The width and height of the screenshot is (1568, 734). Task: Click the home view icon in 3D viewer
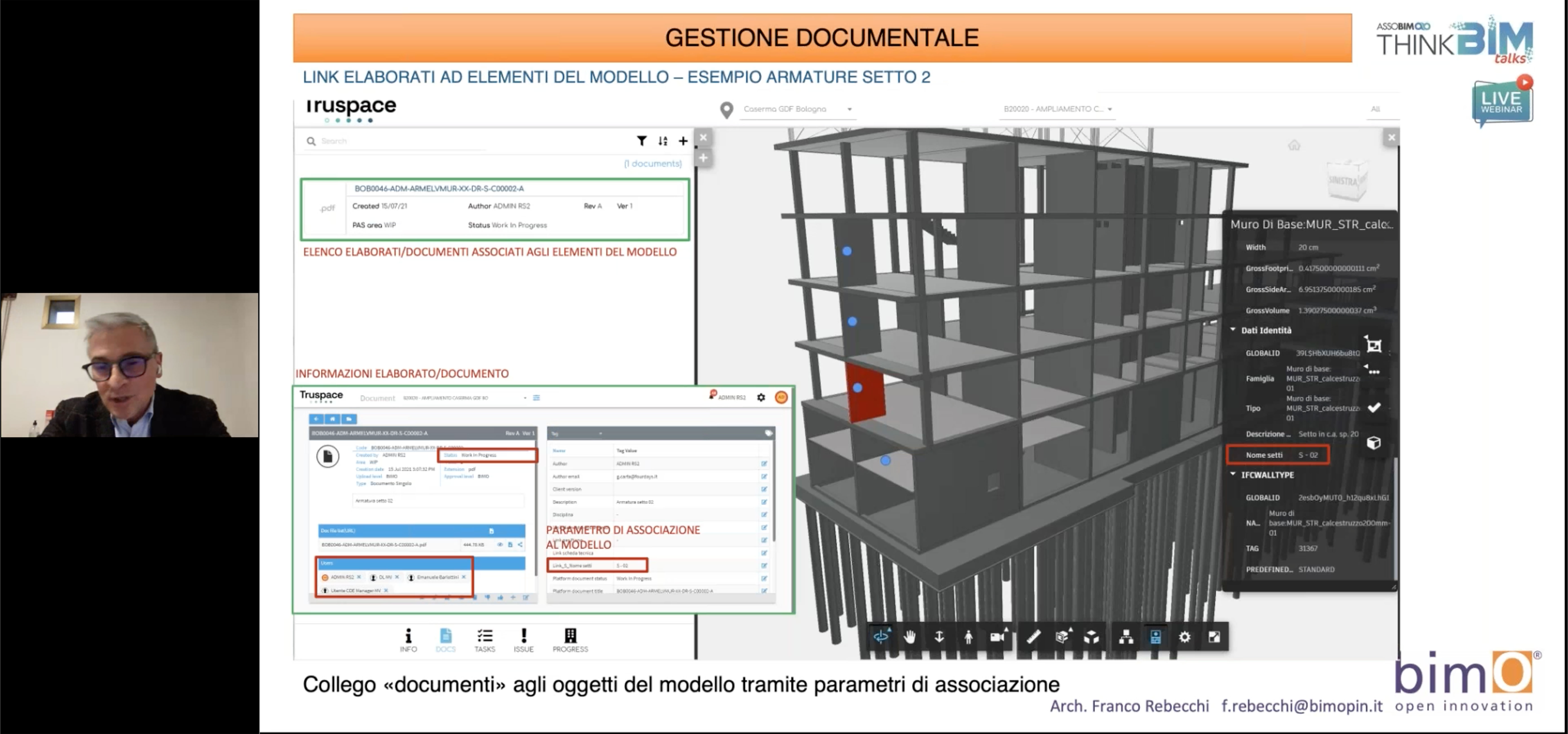point(1294,145)
